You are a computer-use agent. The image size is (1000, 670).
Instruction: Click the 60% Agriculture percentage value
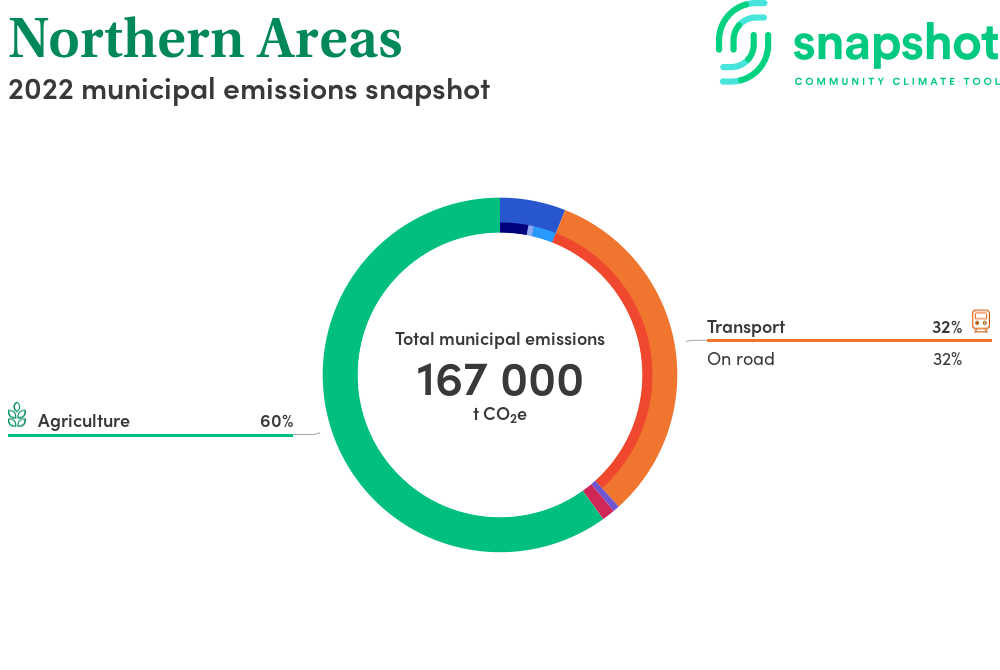click(x=276, y=421)
